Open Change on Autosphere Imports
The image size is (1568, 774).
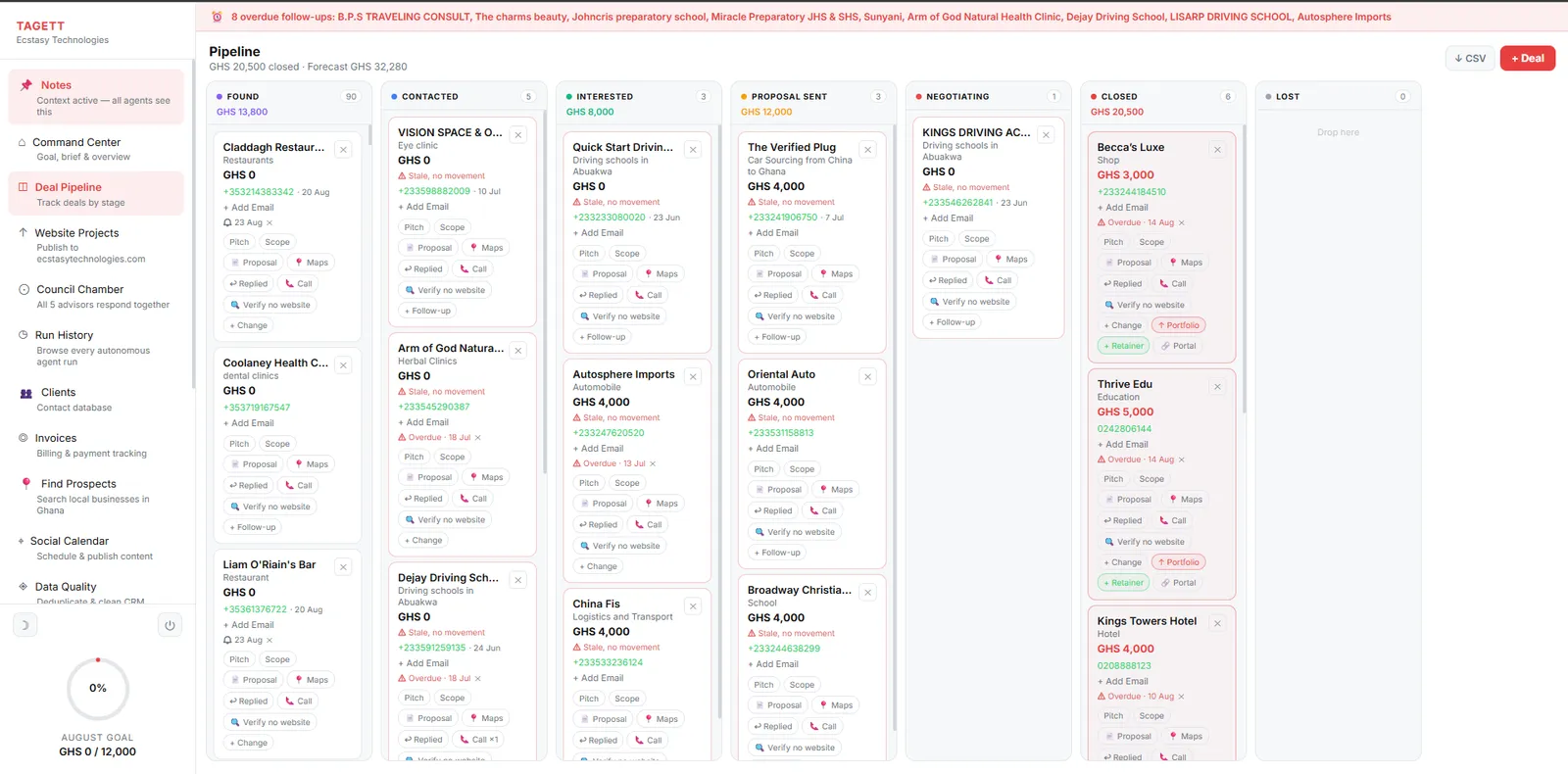tap(598, 566)
